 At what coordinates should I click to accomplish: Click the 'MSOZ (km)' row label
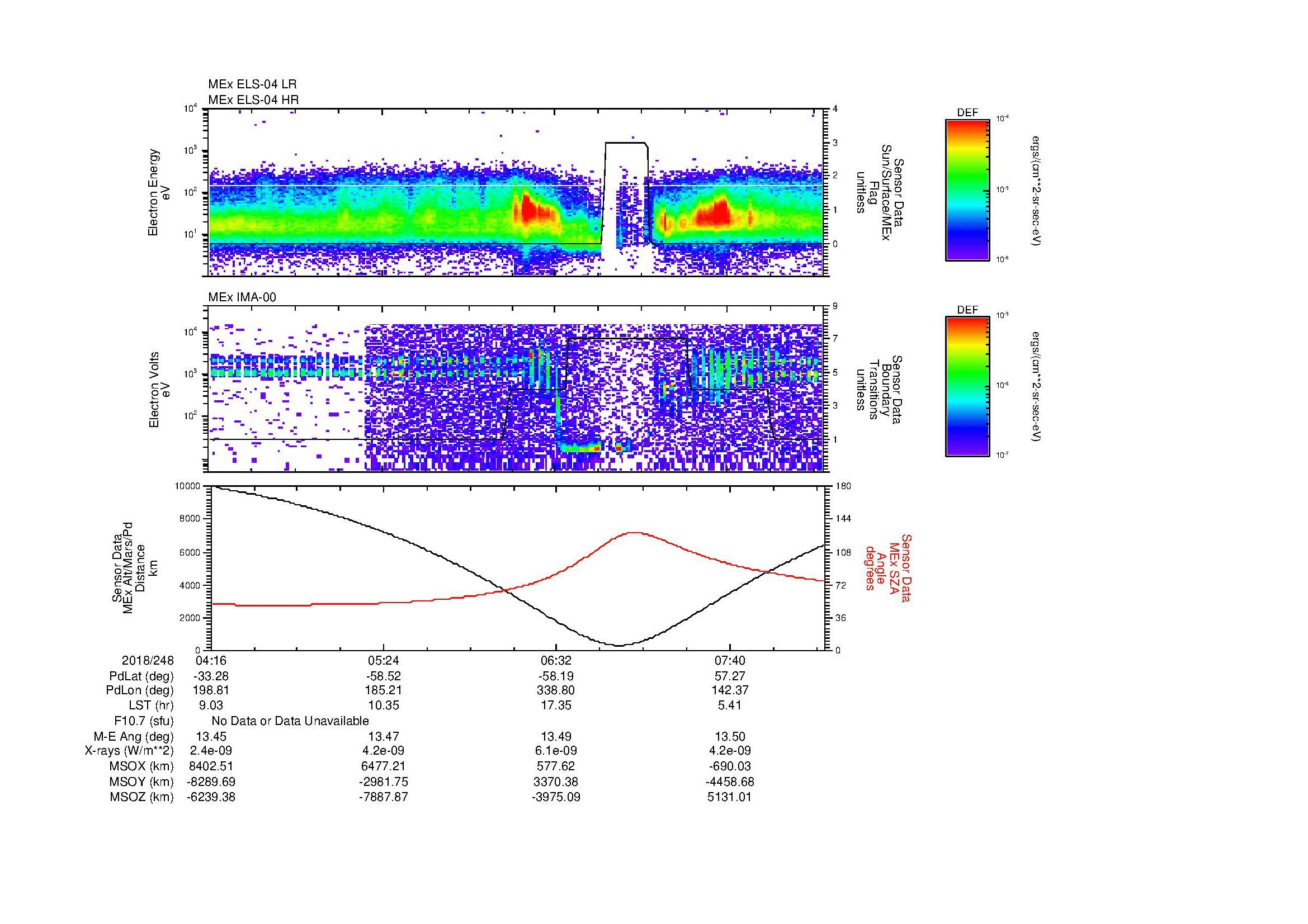coord(141,797)
